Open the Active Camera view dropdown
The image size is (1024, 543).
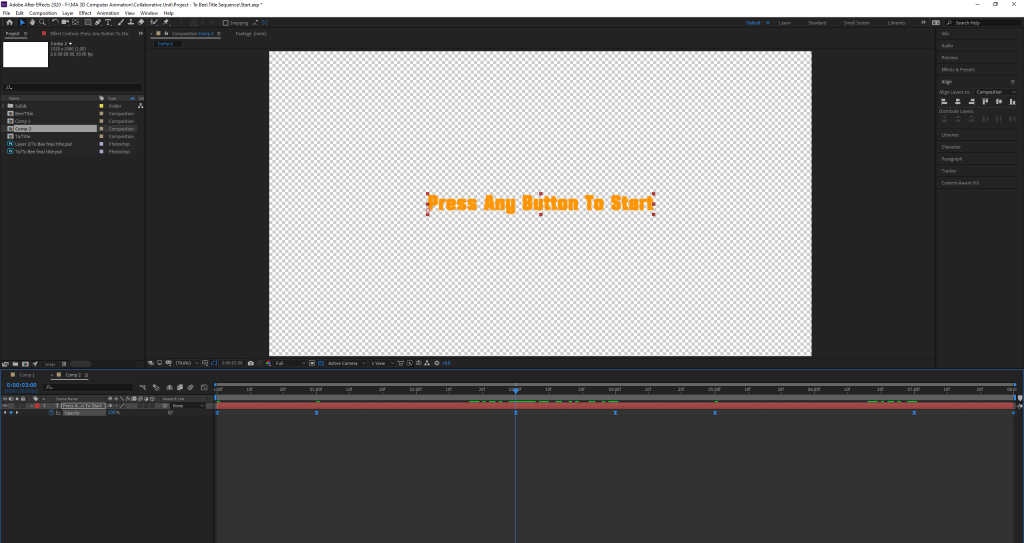tap(347, 363)
